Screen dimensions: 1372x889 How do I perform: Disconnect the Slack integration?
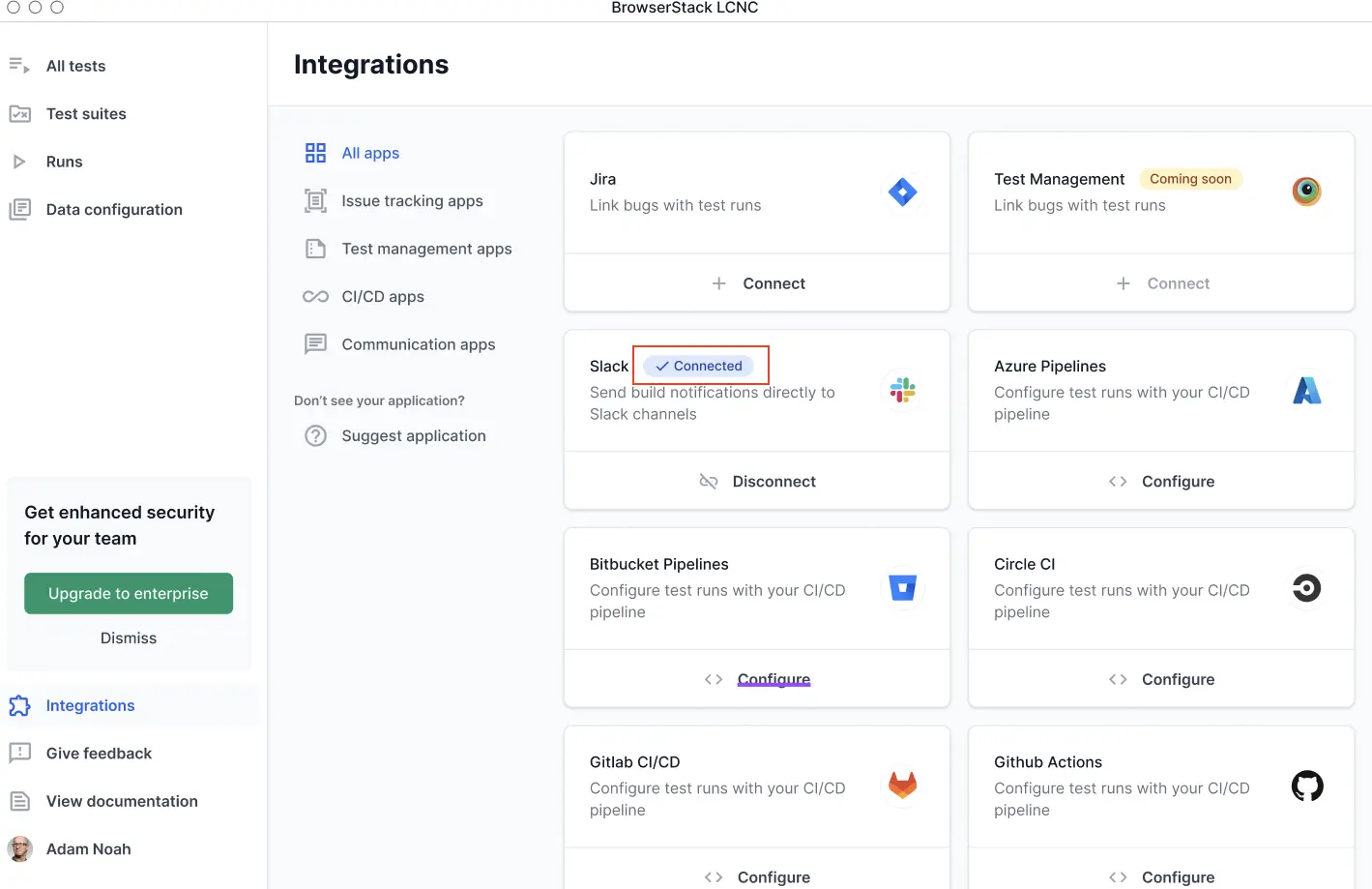757,482
